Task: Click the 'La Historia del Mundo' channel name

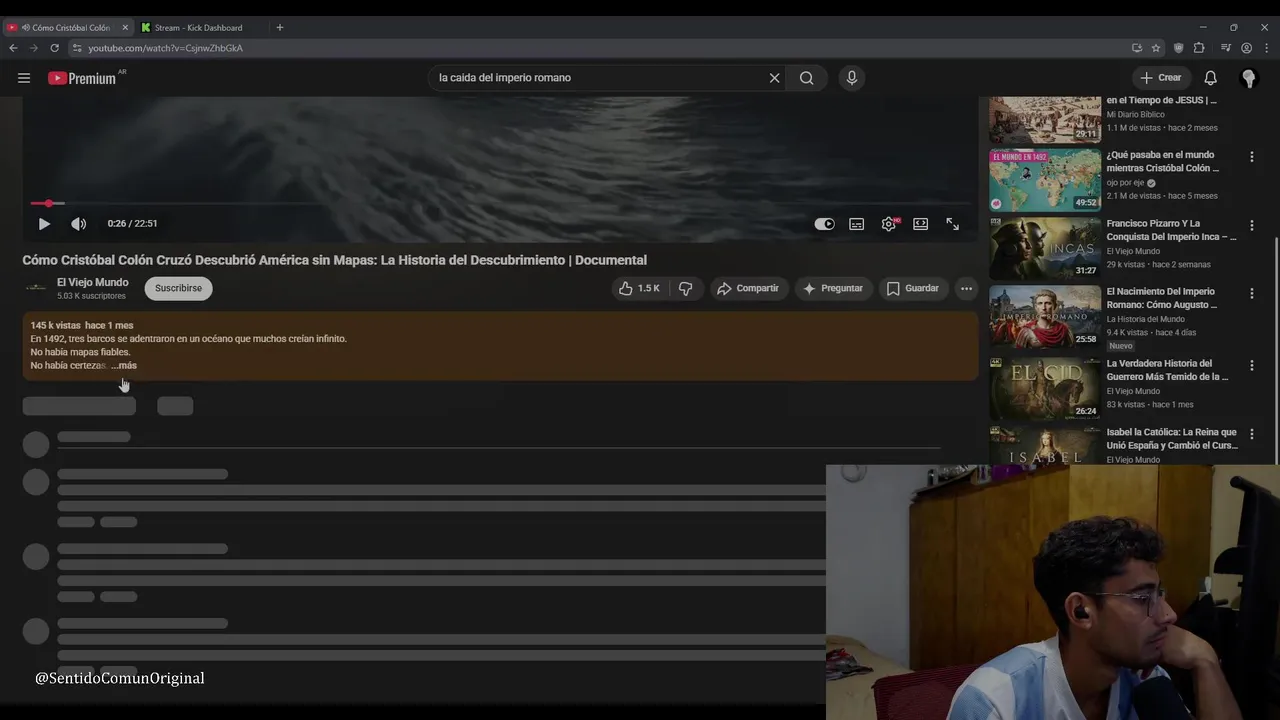Action: [x=1145, y=319]
